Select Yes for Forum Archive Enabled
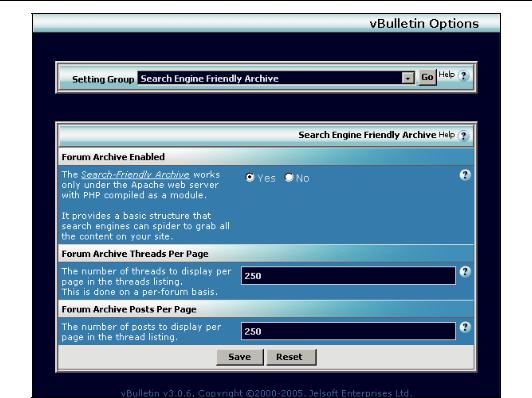This screenshot has height=398, width=532. tap(250, 177)
